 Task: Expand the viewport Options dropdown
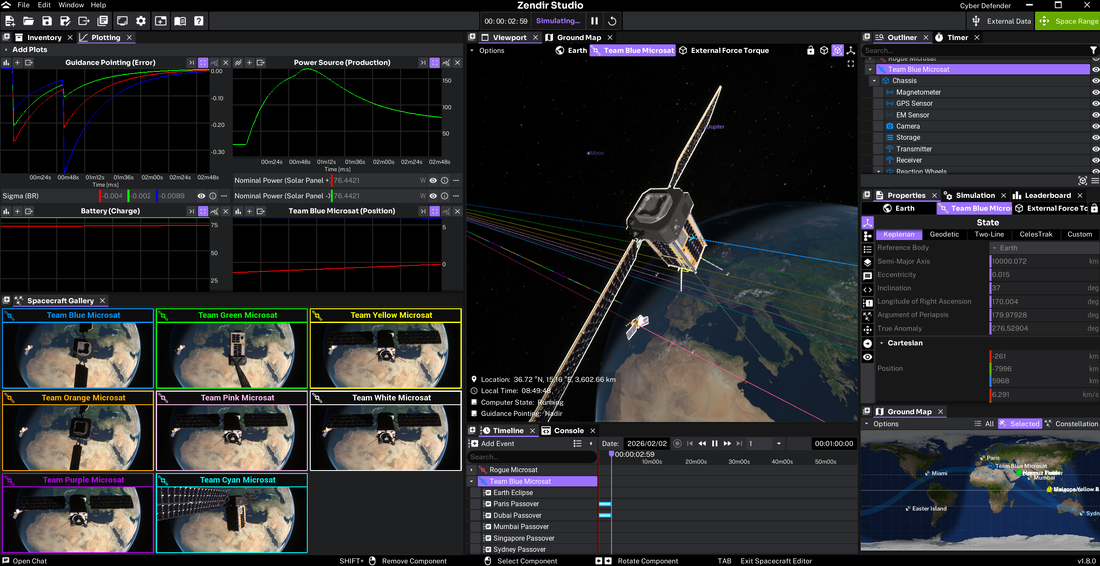488,50
